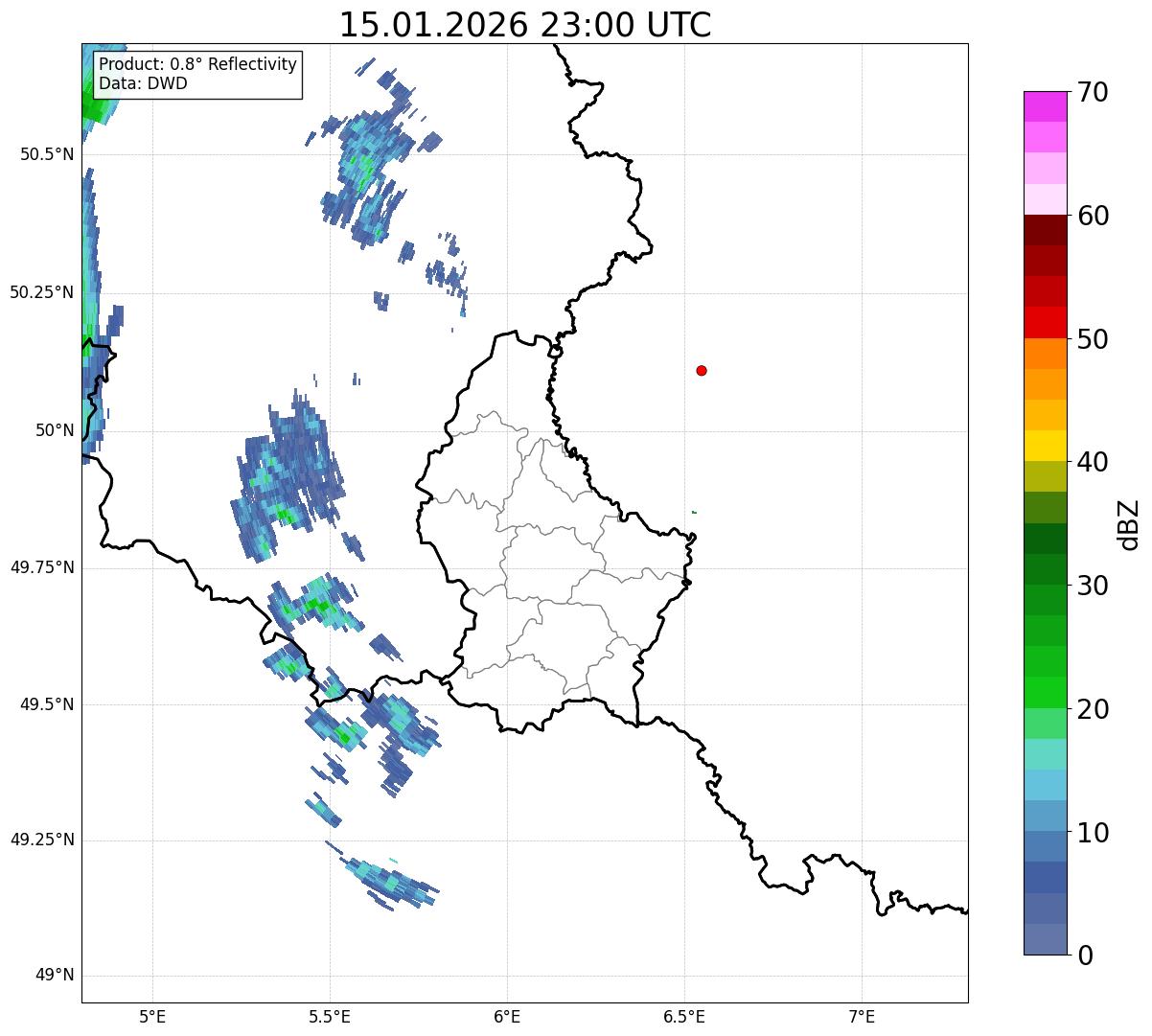1152x1036 pixels.
Task: Click the dark maroon swatch below 60 dBZ
Action: tap(1046, 230)
